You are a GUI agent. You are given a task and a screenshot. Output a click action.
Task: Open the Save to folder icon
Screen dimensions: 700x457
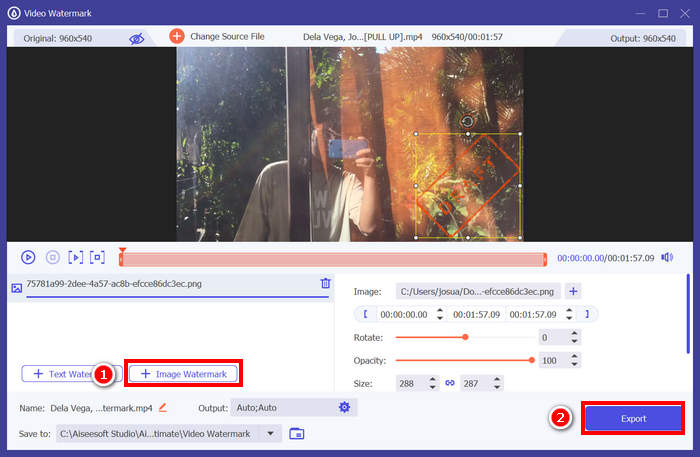tap(297, 433)
